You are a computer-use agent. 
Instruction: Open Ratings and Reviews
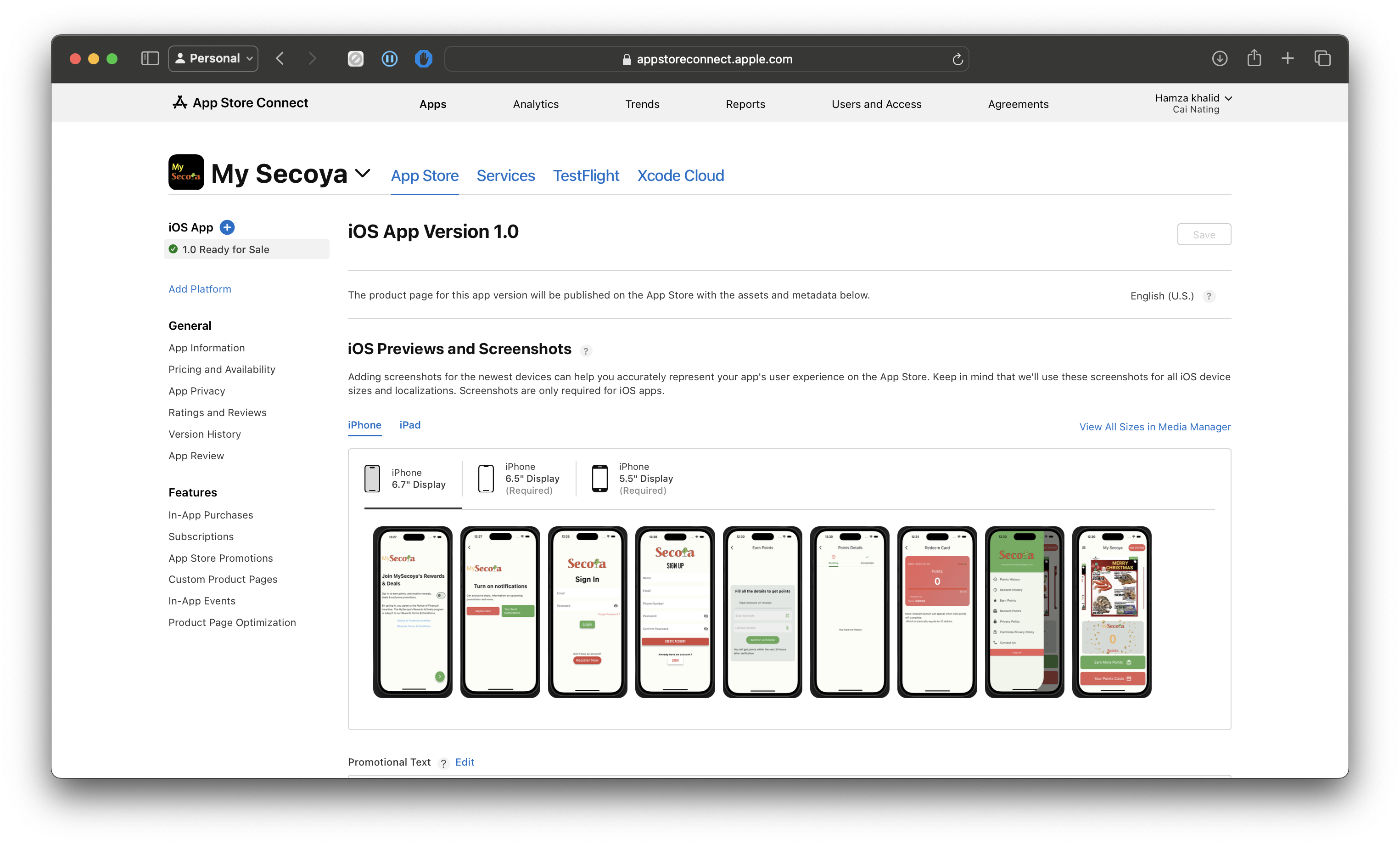[217, 412]
